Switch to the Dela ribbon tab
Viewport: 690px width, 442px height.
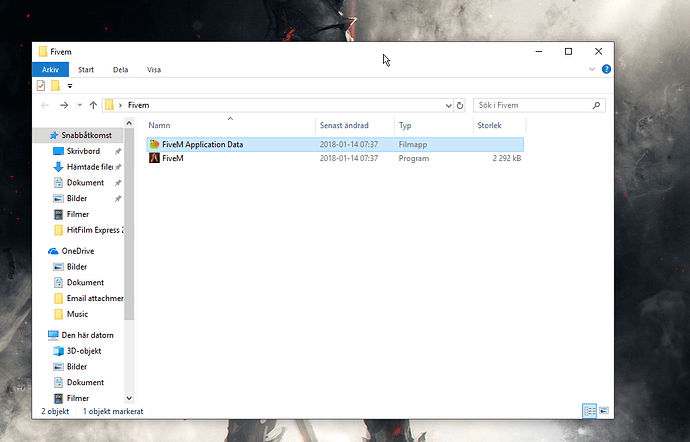click(120, 70)
